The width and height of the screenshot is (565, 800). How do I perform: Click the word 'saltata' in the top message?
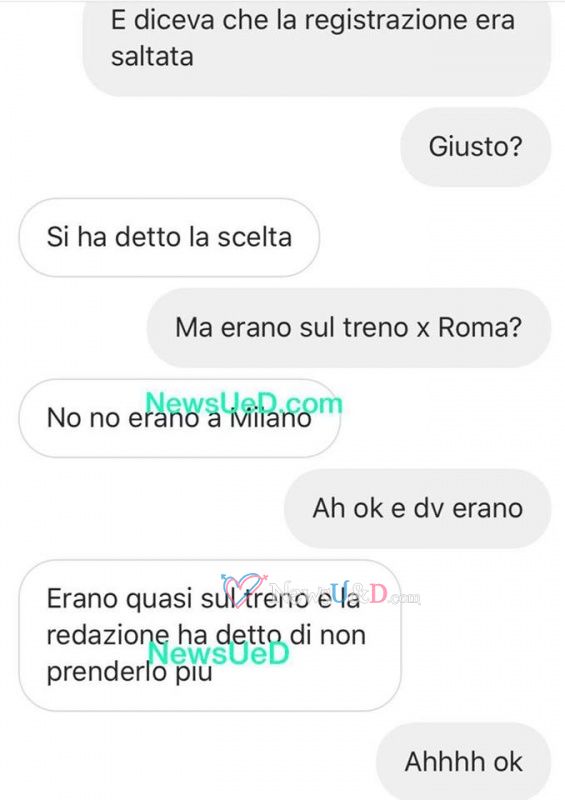152,57
